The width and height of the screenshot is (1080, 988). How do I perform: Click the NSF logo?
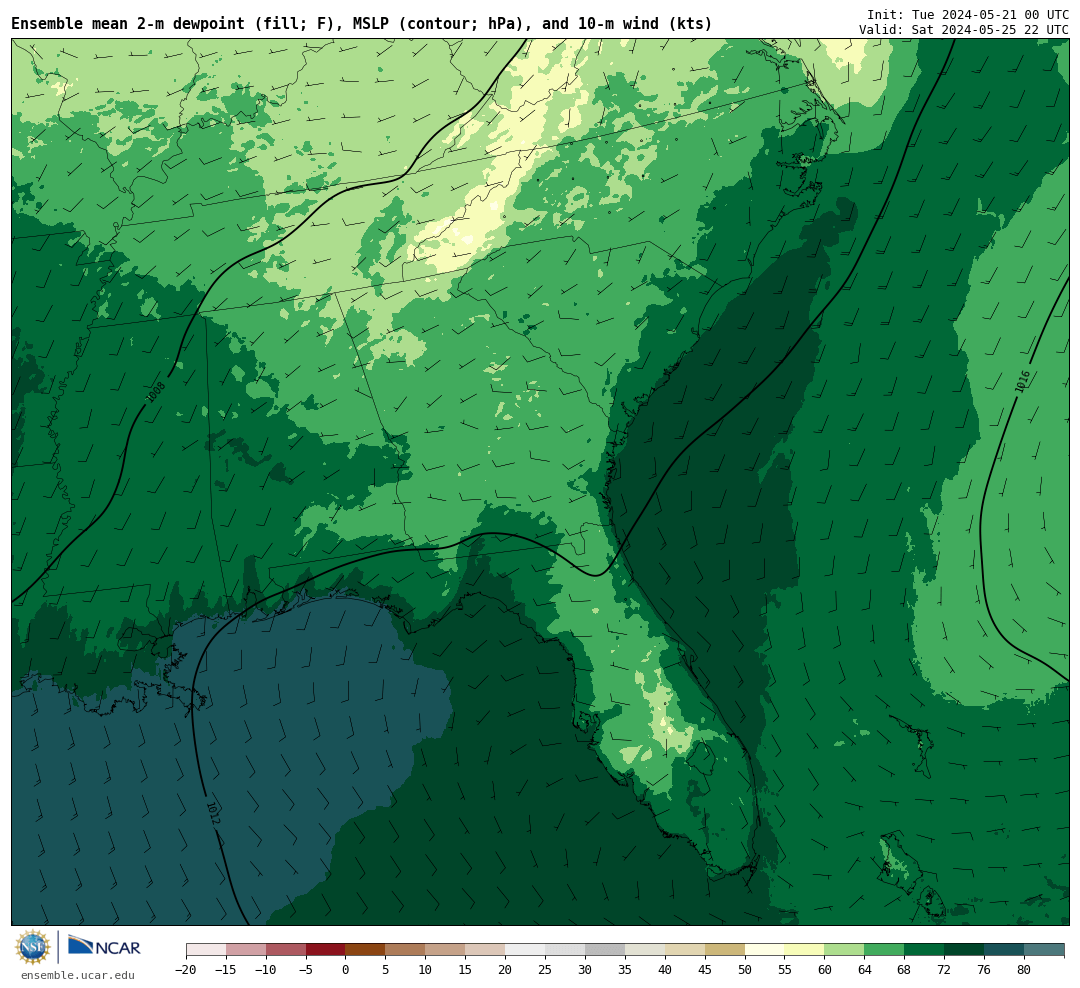(x=33, y=947)
